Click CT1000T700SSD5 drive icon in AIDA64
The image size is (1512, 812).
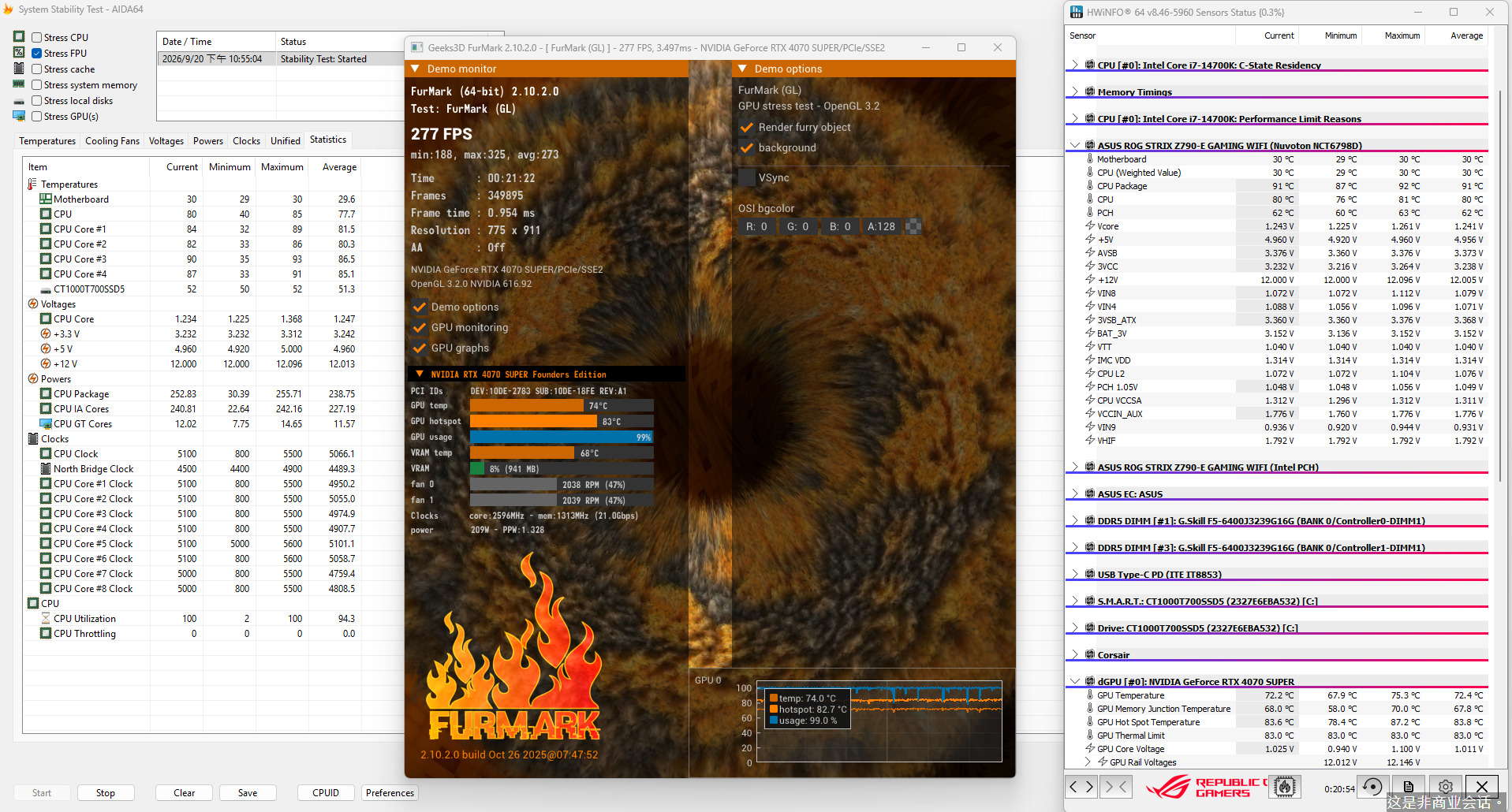(46, 289)
